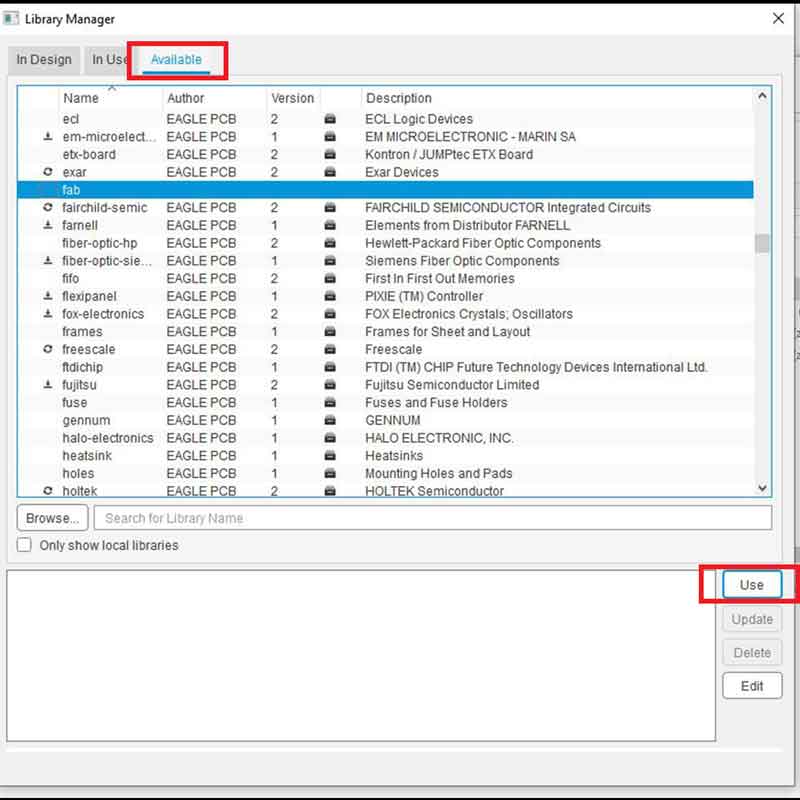Click managed-library icon in ftdichip row
The height and width of the screenshot is (800, 800).
(x=330, y=367)
